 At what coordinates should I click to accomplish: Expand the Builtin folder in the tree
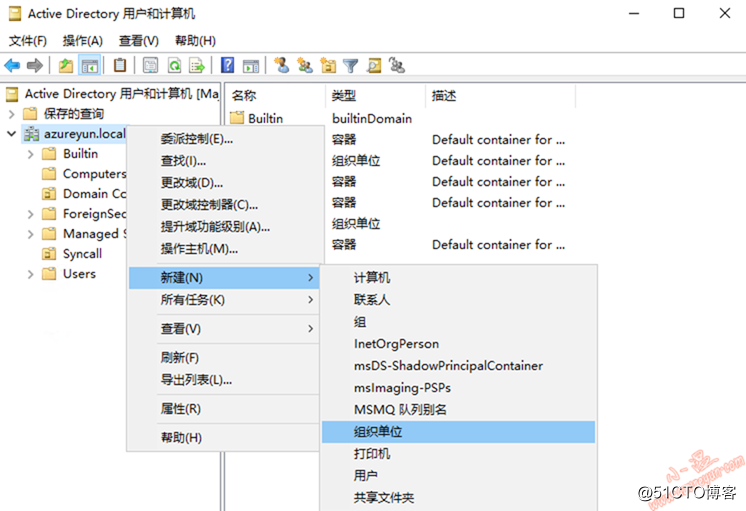30,154
